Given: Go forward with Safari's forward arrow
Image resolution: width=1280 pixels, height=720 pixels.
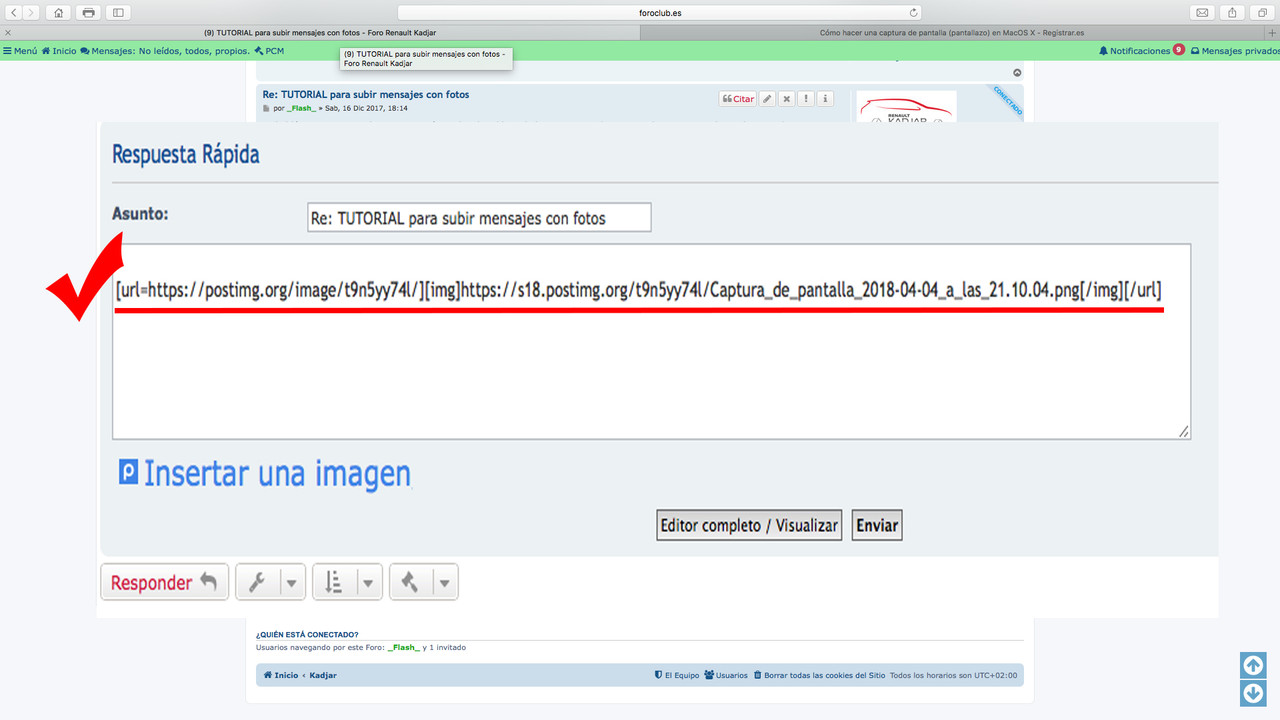Looking at the screenshot, I should (x=32, y=12).
